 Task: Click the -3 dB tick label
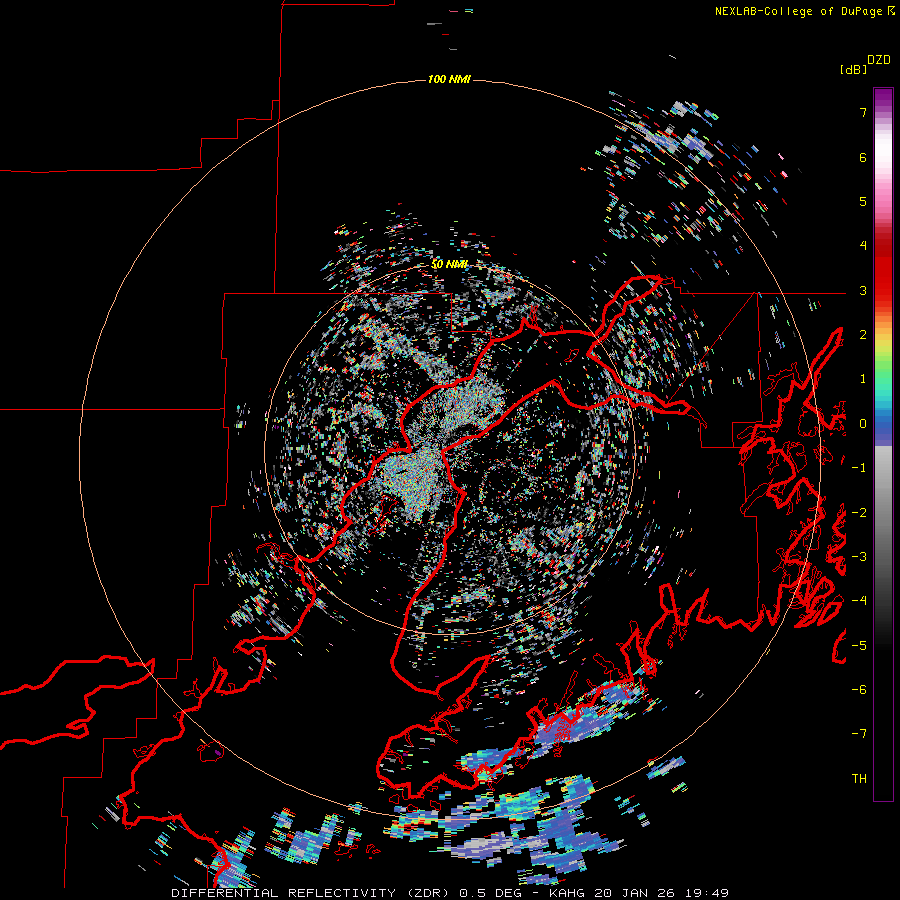[859, 557]
